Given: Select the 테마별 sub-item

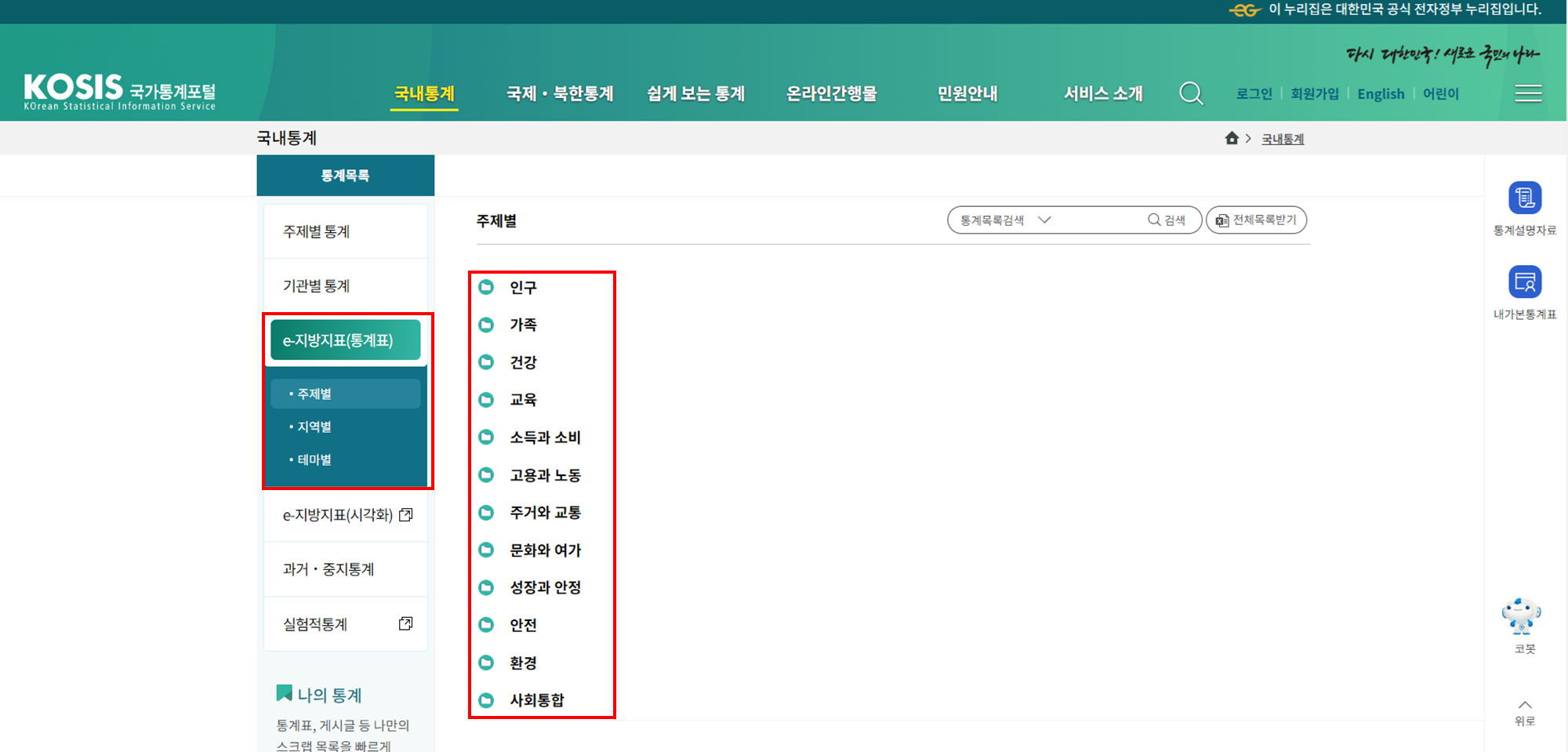Looking at the screenshot, I should pyautogui.click(x=313, y=460).
